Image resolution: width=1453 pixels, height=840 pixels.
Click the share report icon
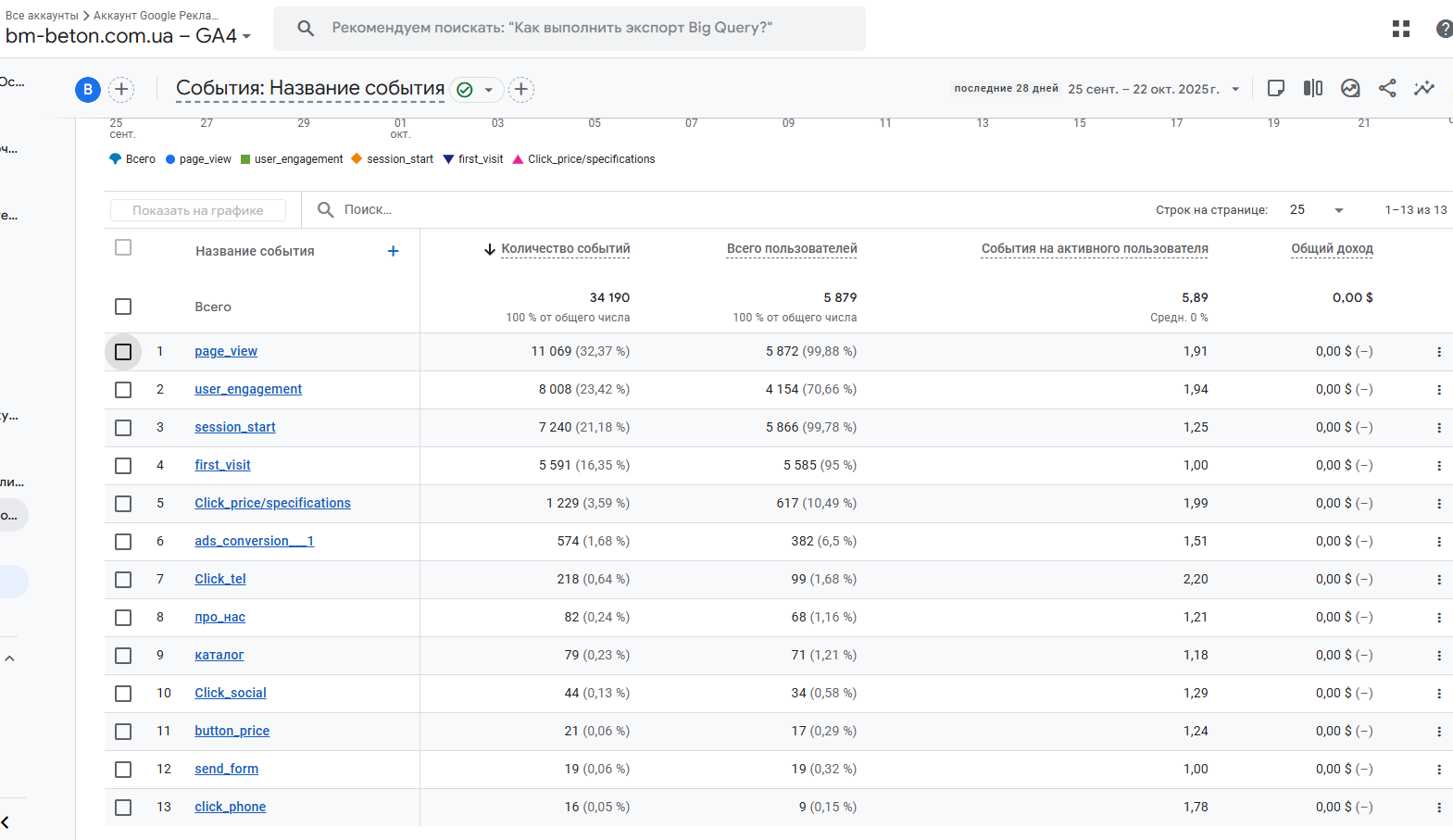[1386, 88]
